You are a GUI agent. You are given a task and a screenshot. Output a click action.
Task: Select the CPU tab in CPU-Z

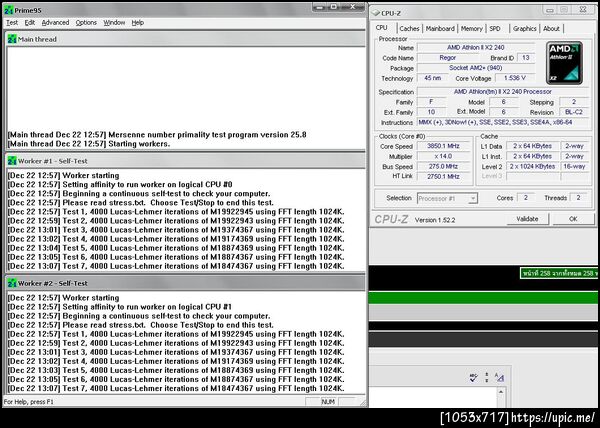[382, 28]
